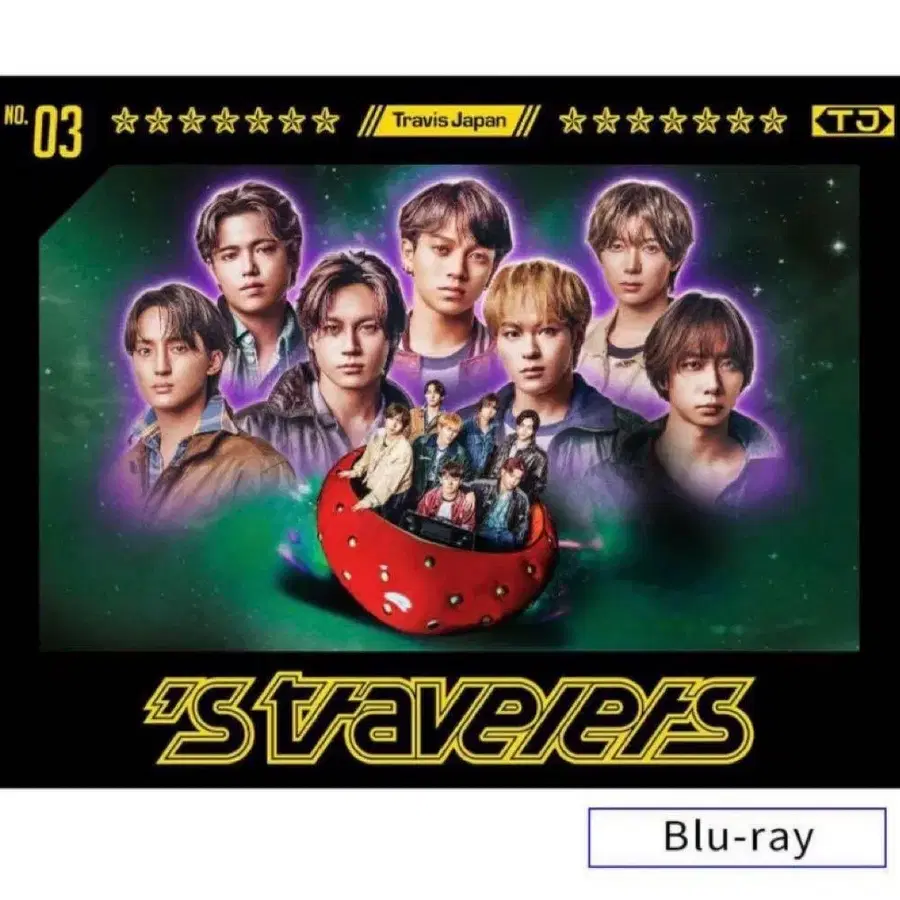This screenshot has height=900, width=900.
Task: Click the yellow Travis Japan banner
Action: pyautogui.click(x=449, y=121)
